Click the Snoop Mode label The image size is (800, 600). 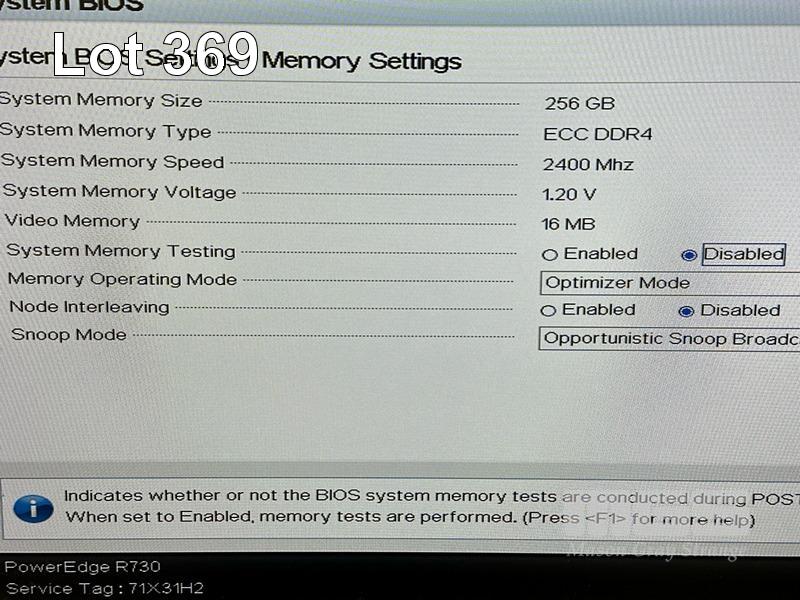[69, 335]
